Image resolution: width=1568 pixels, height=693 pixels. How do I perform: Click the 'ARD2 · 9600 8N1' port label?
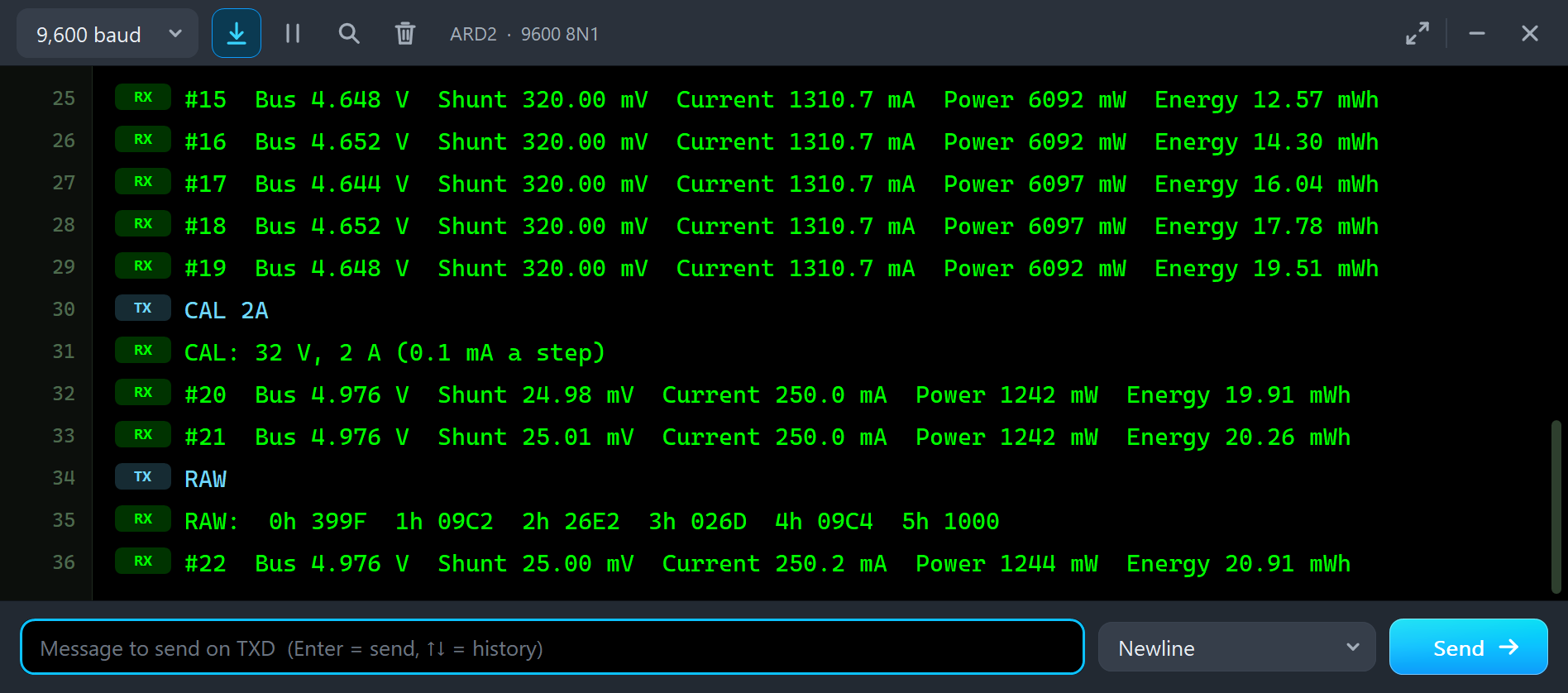coord(524,34)
